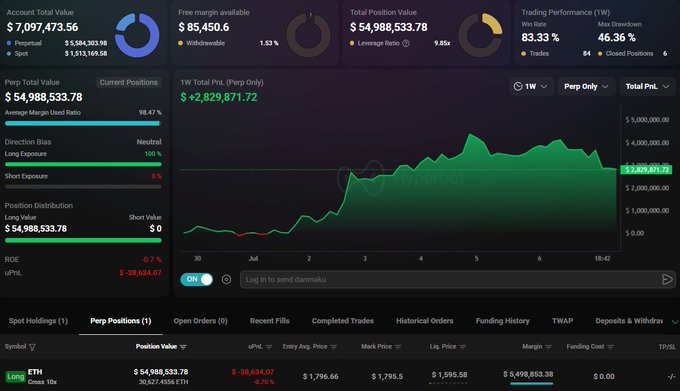Go to the Recent Fills tab
Image resolution: width=680 pixels, height=391 pixels.
point(269,321)
